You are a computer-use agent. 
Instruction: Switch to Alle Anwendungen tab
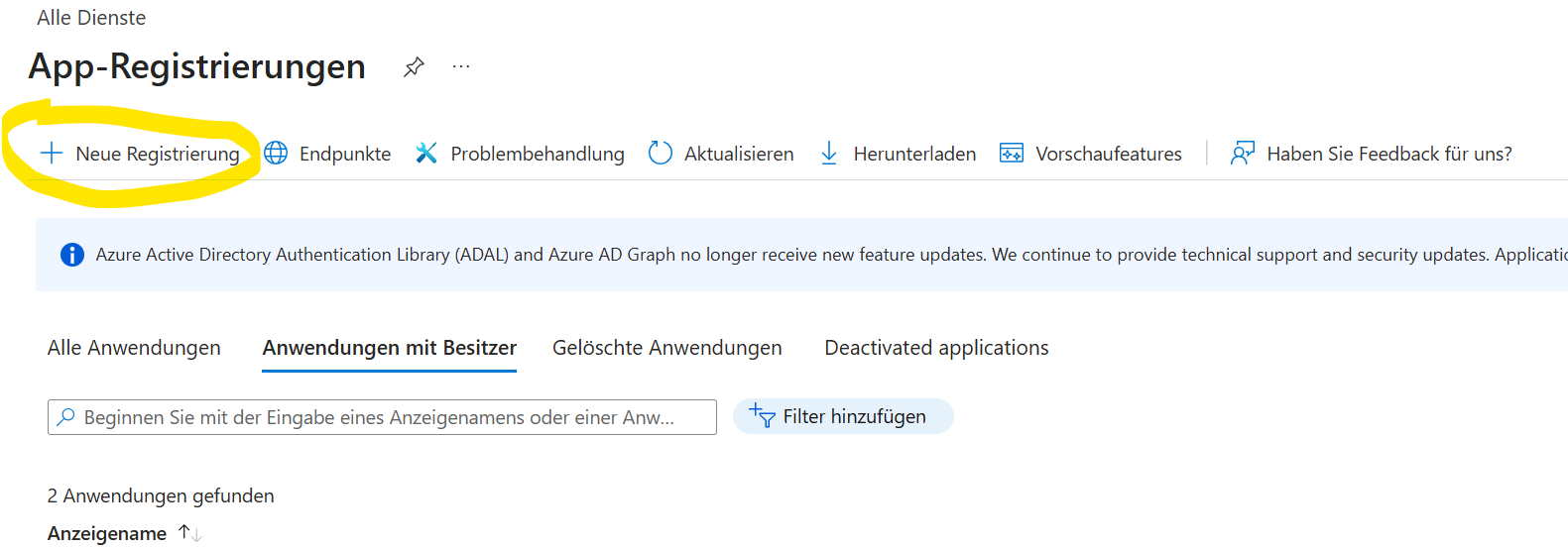tap(134, 348)
